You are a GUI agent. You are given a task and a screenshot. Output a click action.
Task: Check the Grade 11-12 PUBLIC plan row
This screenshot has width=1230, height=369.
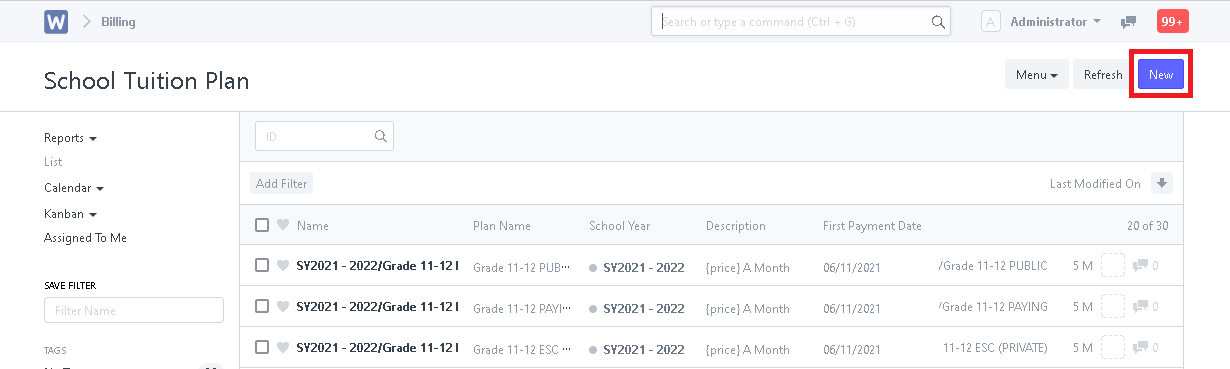262,266
